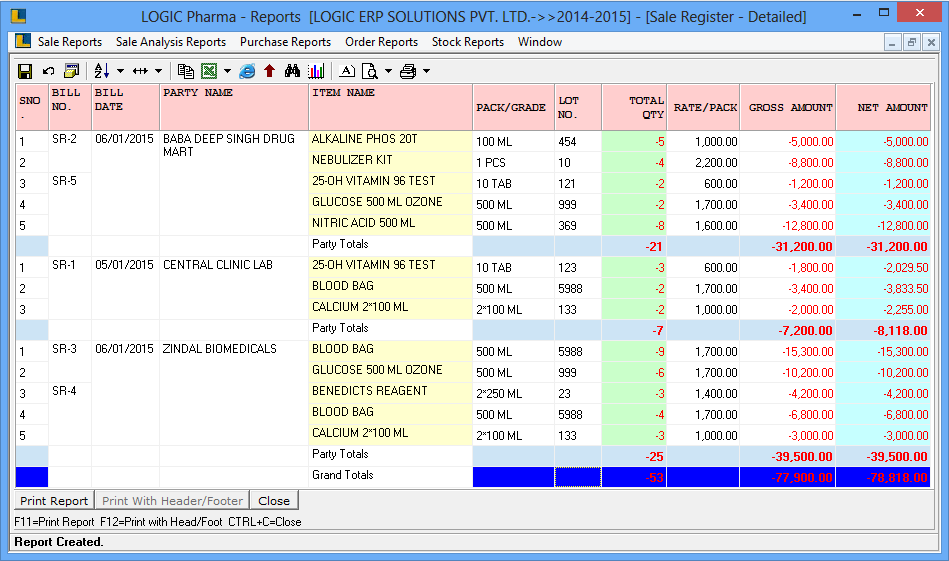
Task: Click the A-Z sort icon
Action: pos(101,71)
